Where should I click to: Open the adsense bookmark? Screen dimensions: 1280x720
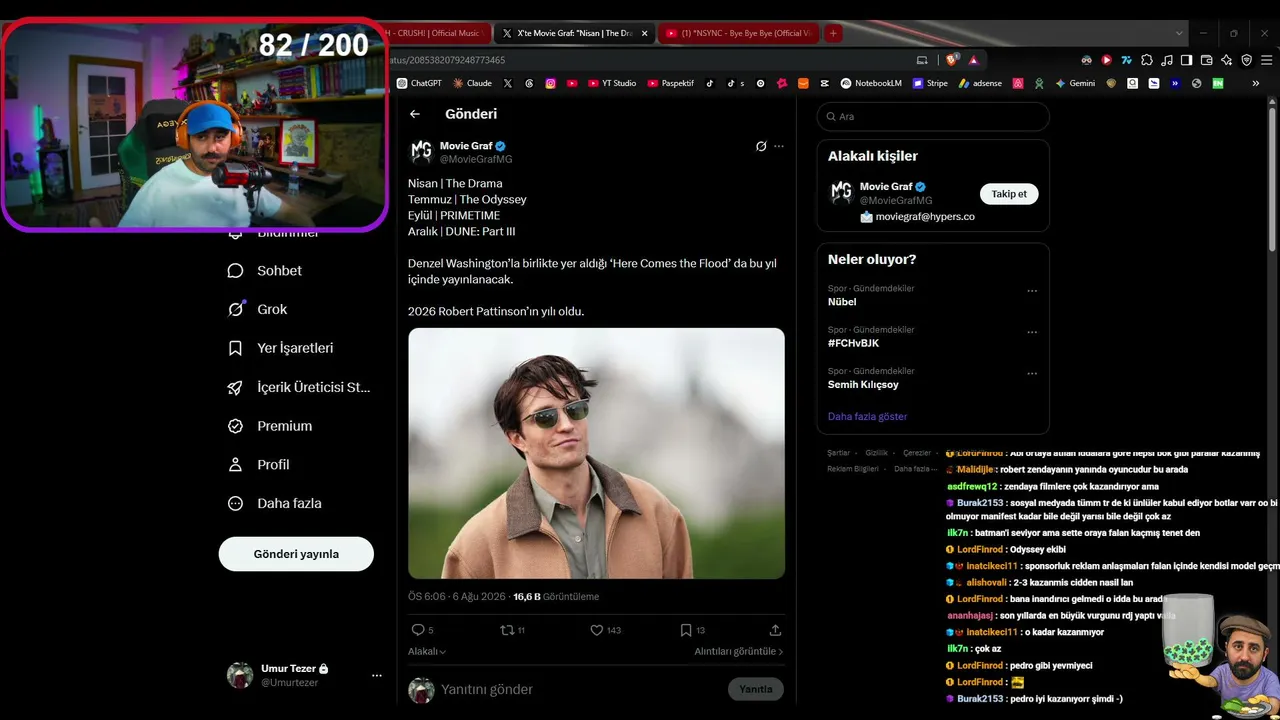coord(980,83)
